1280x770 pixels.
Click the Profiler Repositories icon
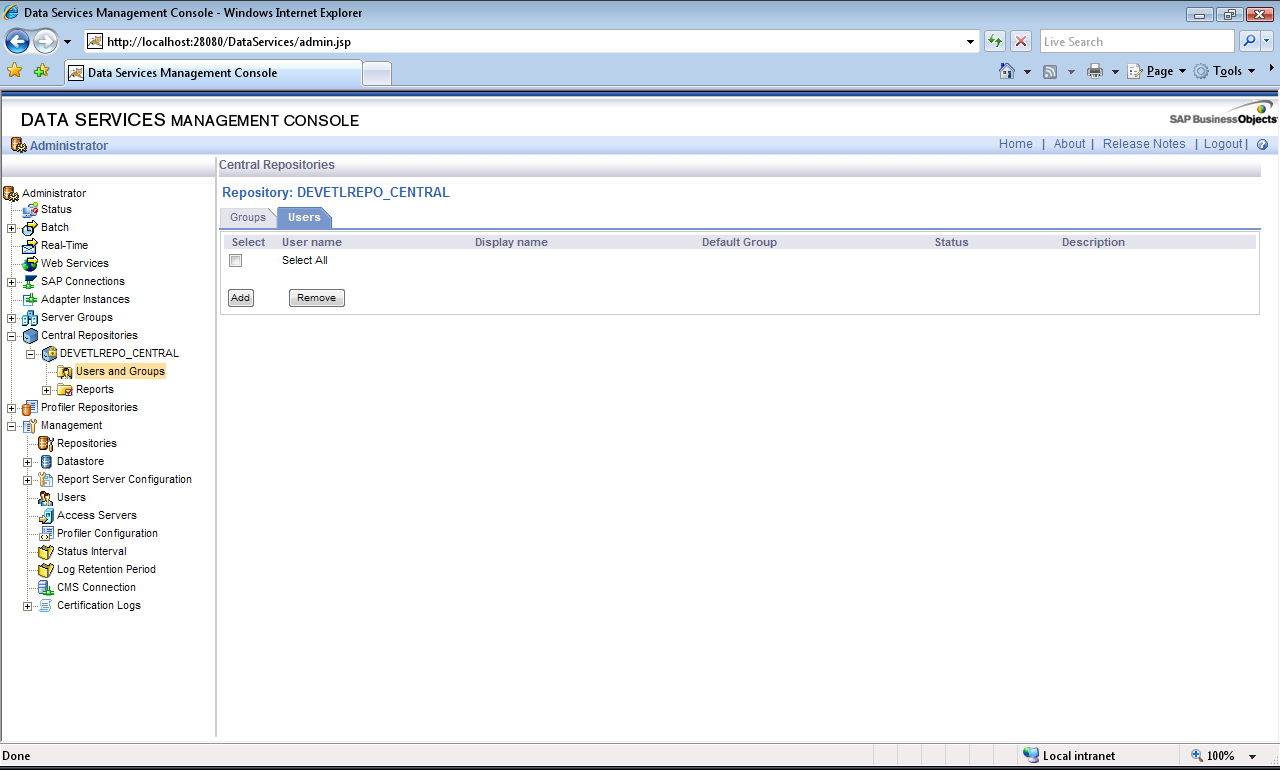tap(30, 408)
